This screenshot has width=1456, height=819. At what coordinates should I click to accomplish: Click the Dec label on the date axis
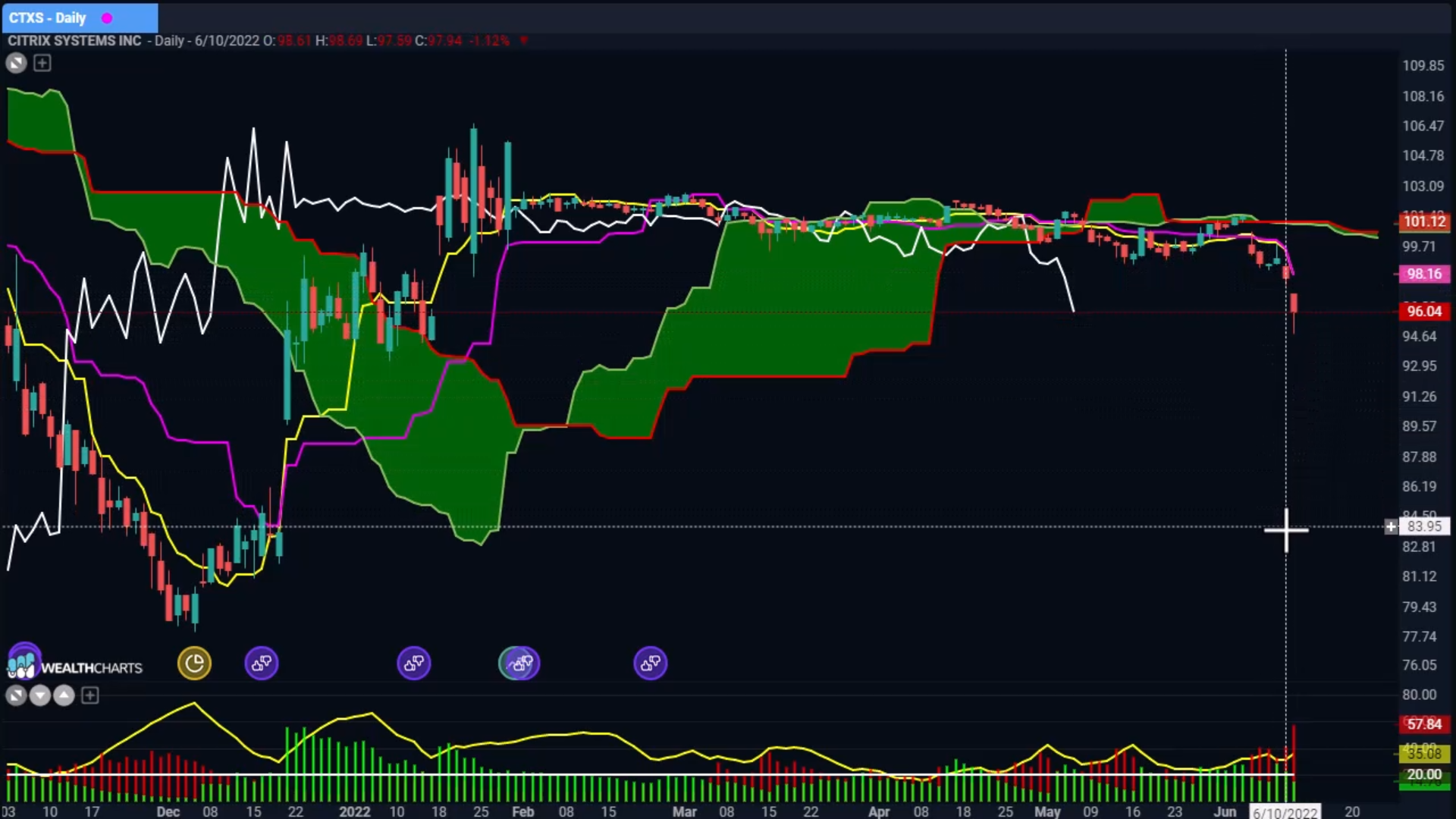[x=168, y=811]
